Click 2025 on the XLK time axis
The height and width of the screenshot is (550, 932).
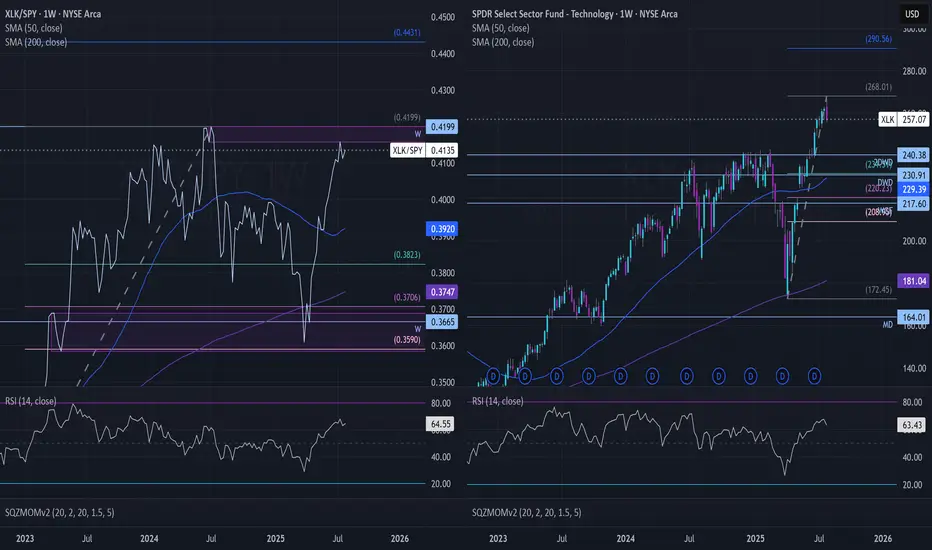[x=755, y=539]
